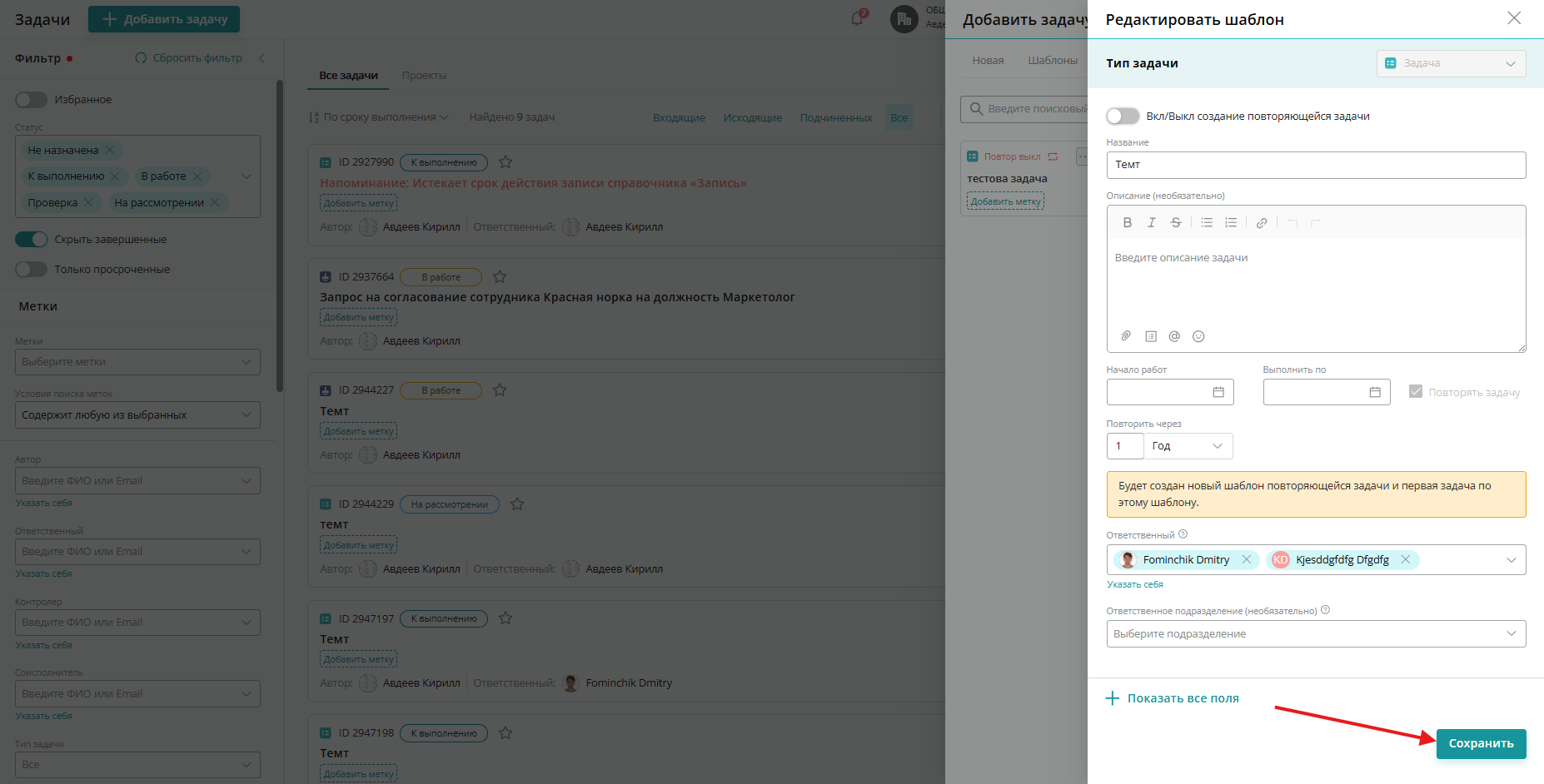The height and width of the screenshot is (784, 1544).
Task: Remove Не назначена status filter chip
Action: tap(110, 151)
